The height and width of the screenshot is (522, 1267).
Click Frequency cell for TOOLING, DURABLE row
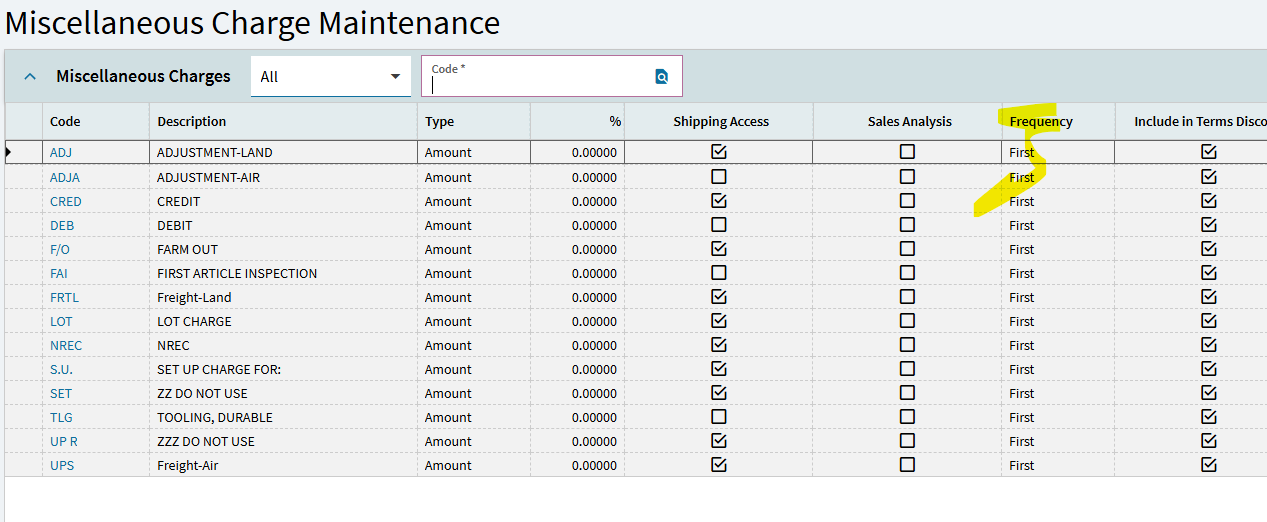(1022, 417)
